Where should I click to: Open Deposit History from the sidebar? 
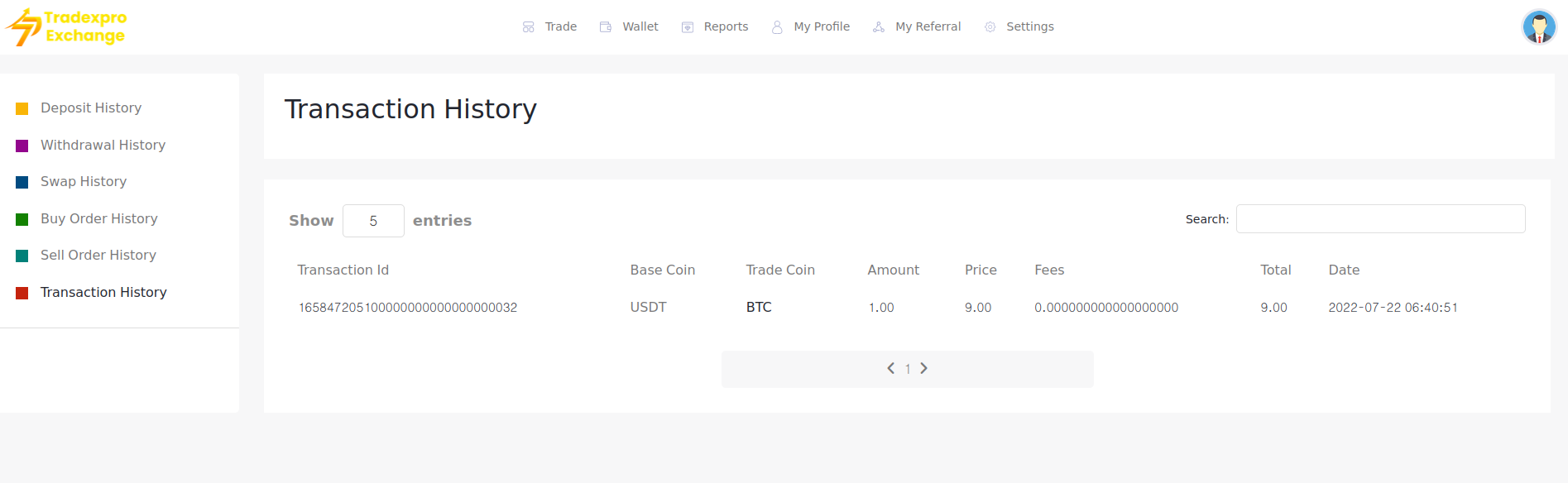pos(91,108)
